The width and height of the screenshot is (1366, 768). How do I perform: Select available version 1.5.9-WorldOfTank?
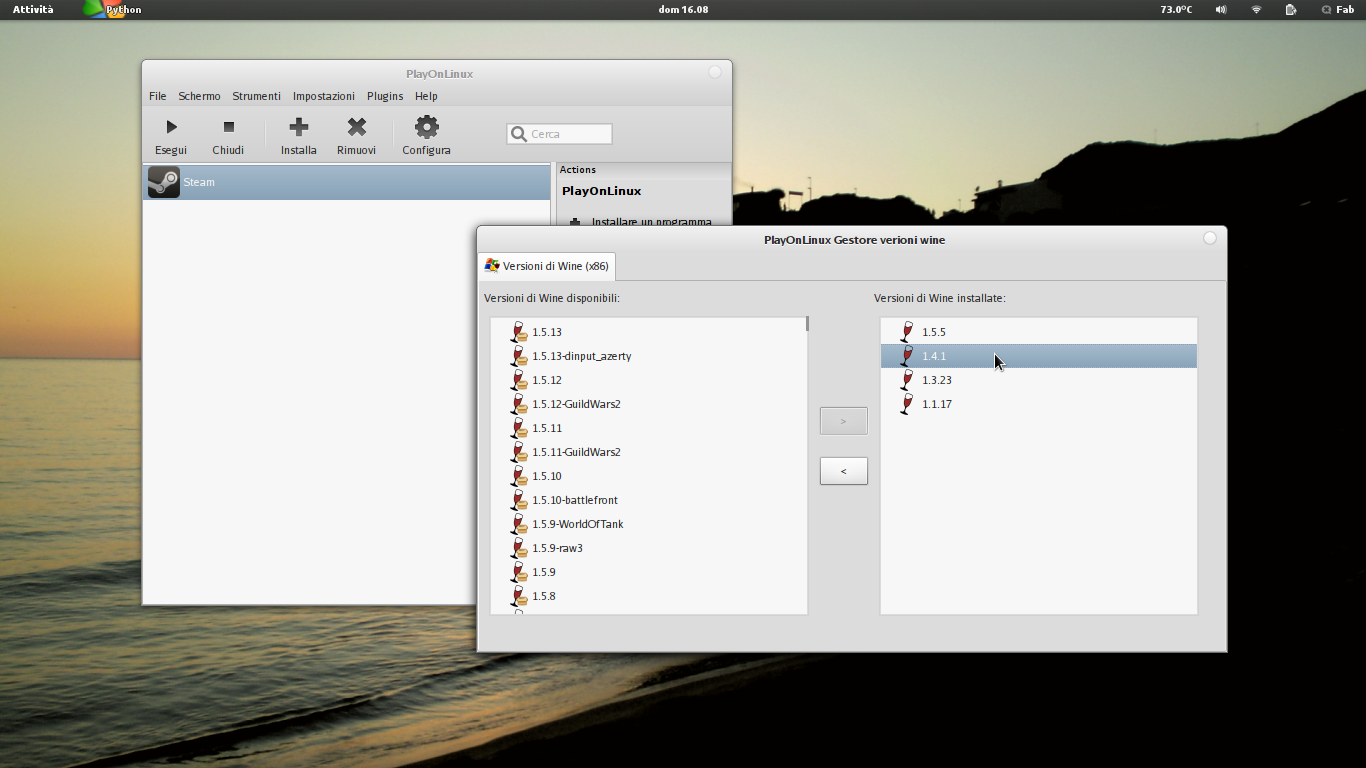[x=649, y=524]
